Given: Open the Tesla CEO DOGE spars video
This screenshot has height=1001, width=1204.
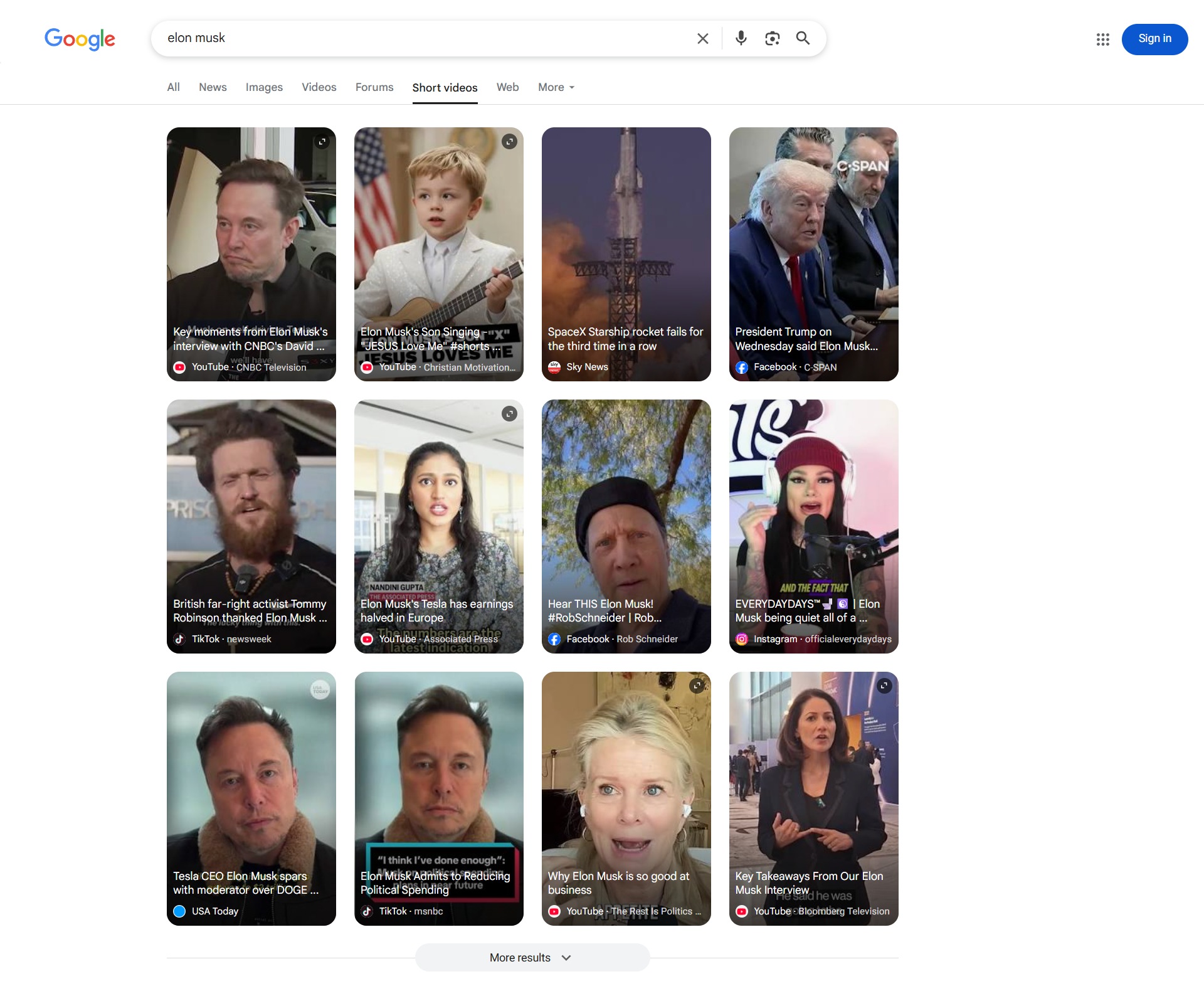Looking at the screenshot, I should 251,784.
